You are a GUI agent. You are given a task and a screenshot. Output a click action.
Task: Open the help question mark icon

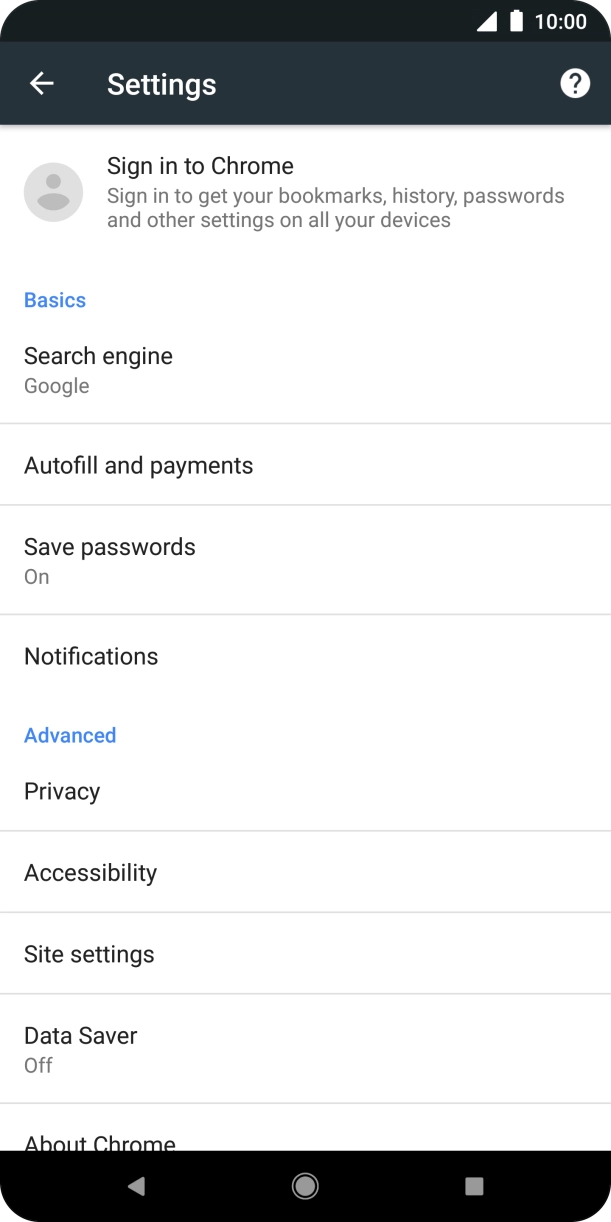[574, 84]
